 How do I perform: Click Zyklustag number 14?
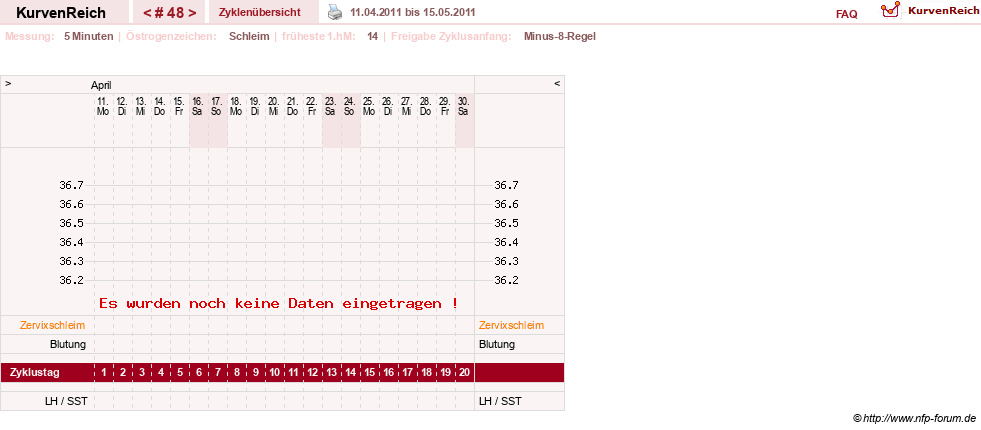(350, 372)
